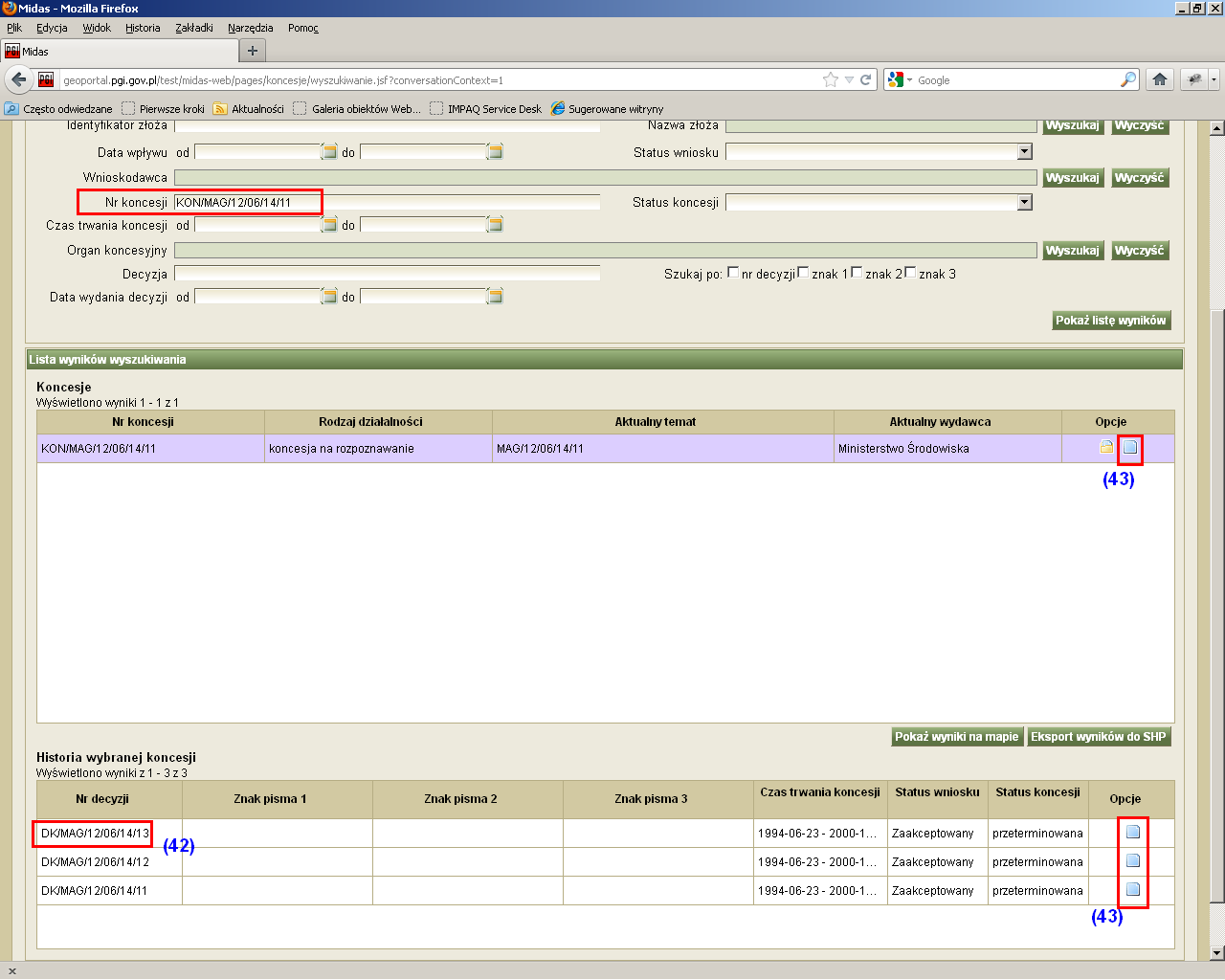1225x980 pixels.
Task: Click Wyczyść button next to Organ koncesyjny
Action: pos(1140,250)
